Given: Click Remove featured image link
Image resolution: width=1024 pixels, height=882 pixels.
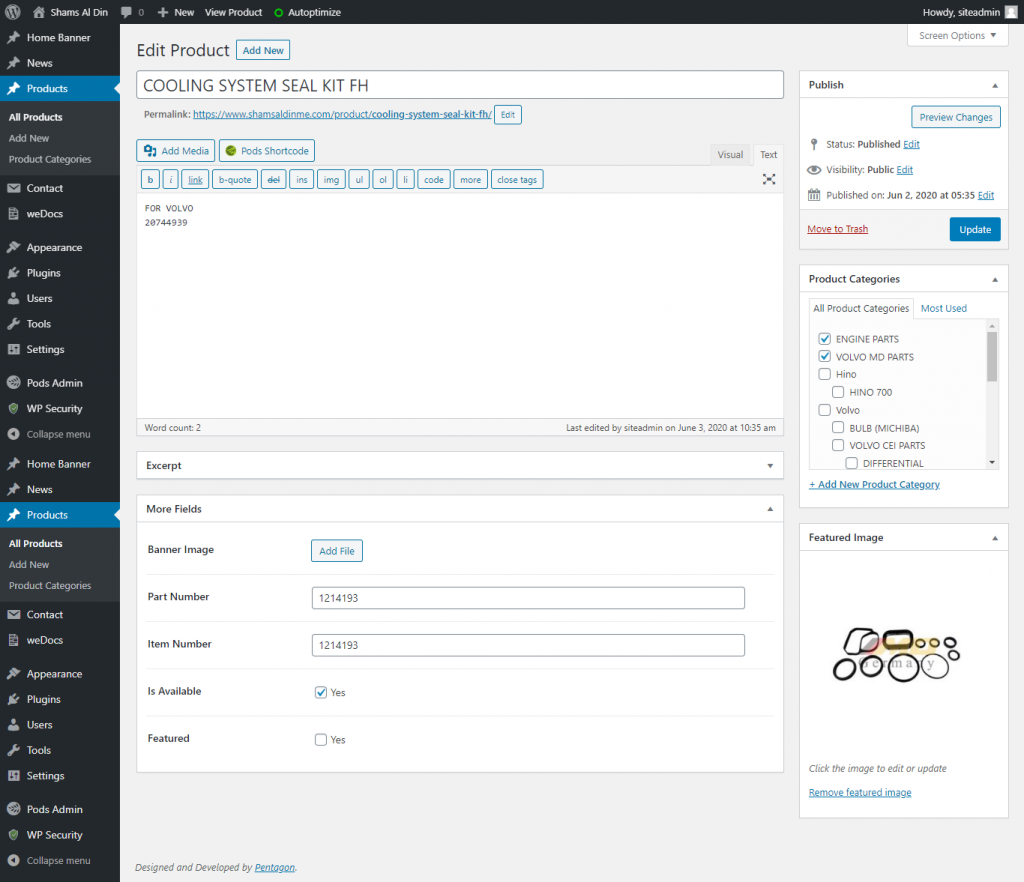Looking at the screenshot, I should [x=859, y=793].
